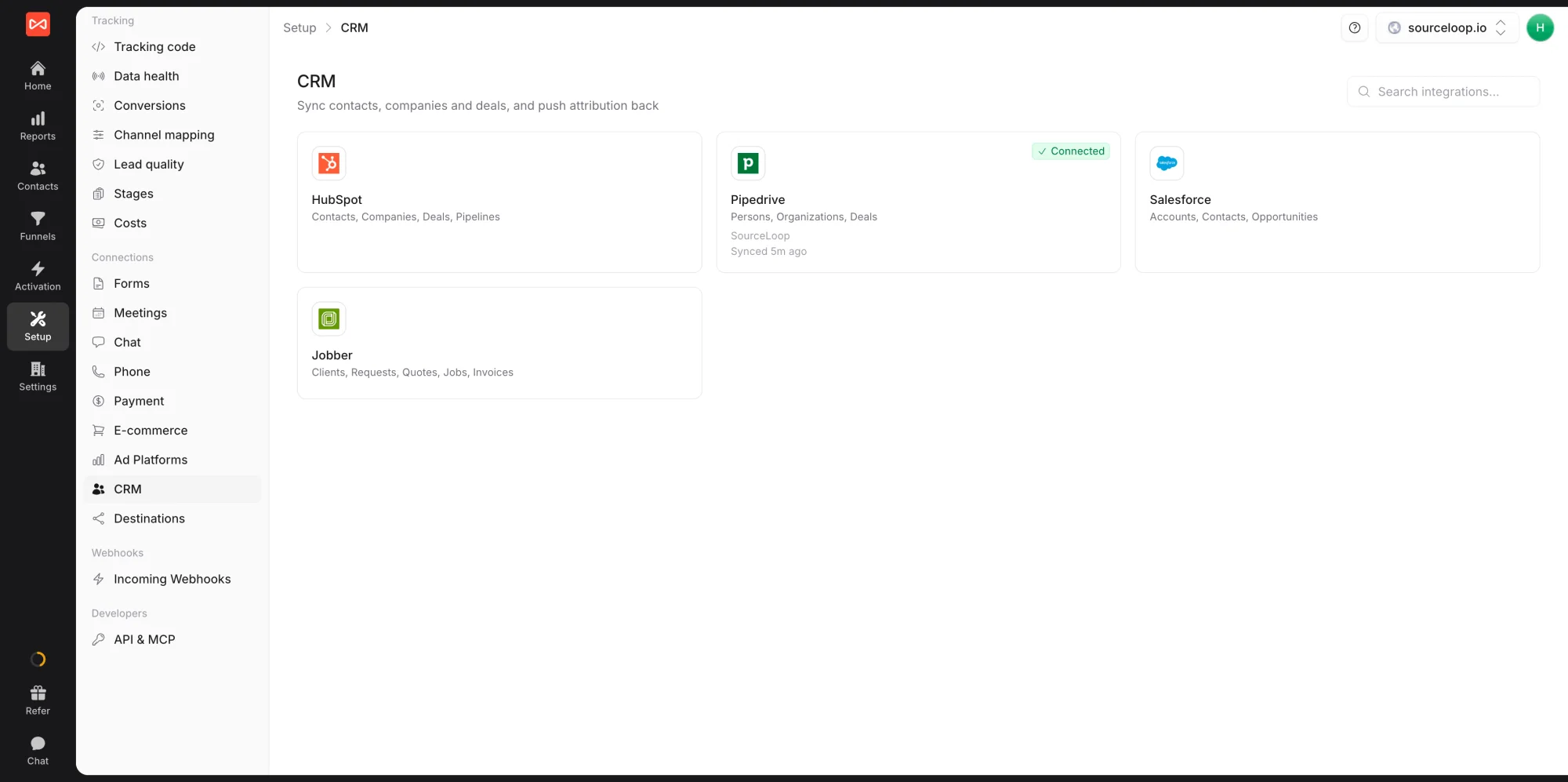Go to Incoming Webhooks
Viewport: 1568px width, 782px height.
(x=172, y=580)
